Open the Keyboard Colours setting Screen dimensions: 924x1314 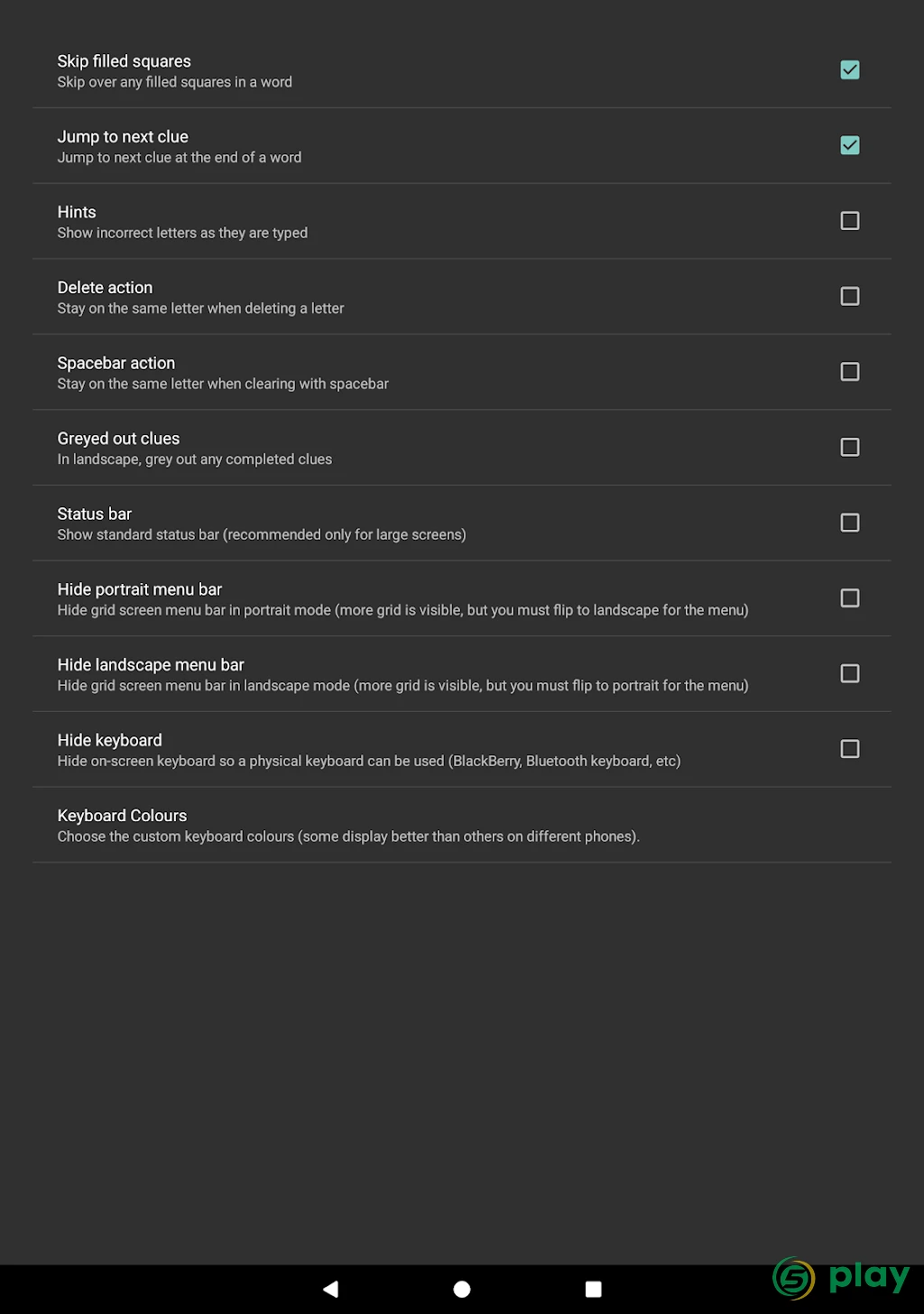(462, 825)
